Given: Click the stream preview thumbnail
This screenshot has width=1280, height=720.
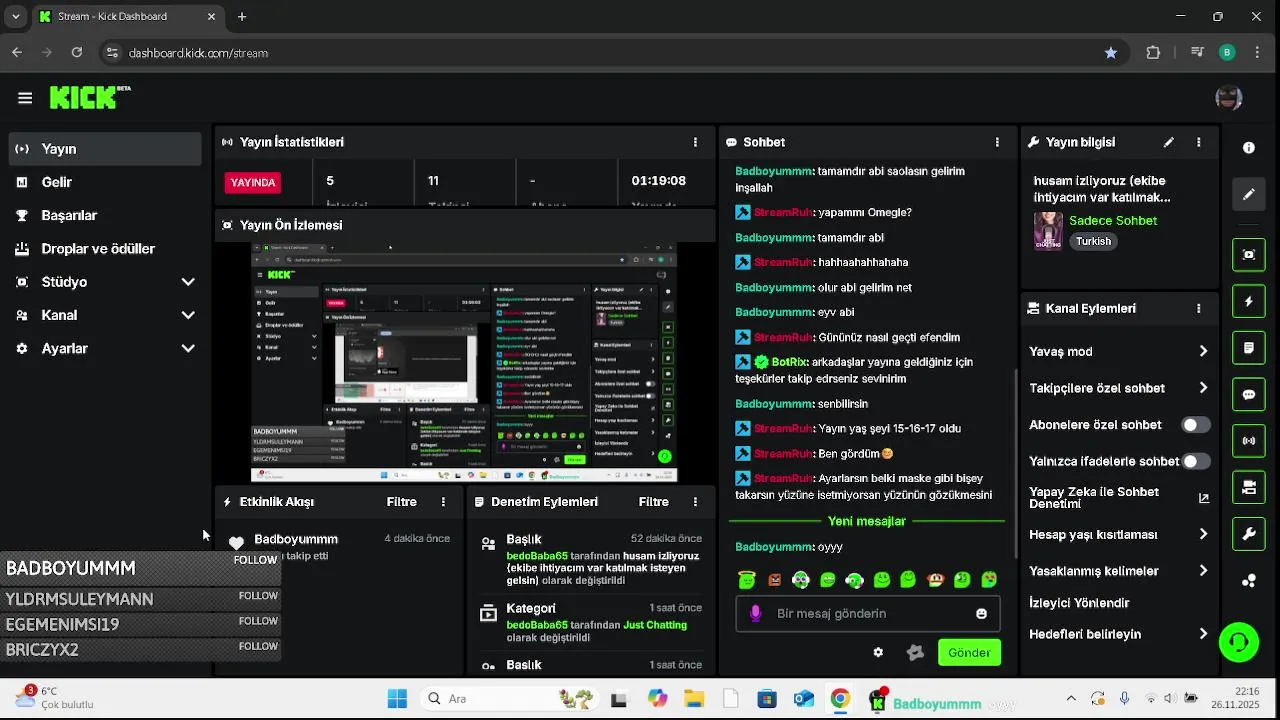Looking at the screenshot, I should [x=464, y=362].
